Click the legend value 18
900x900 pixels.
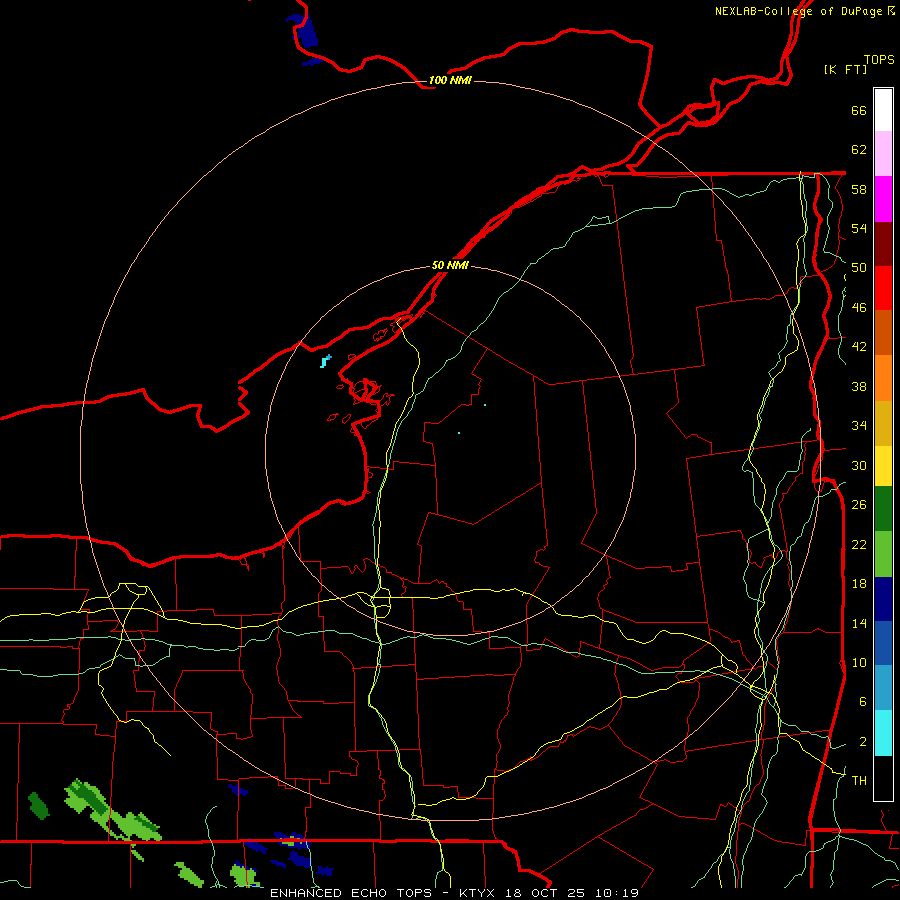[x=859, y=584]
